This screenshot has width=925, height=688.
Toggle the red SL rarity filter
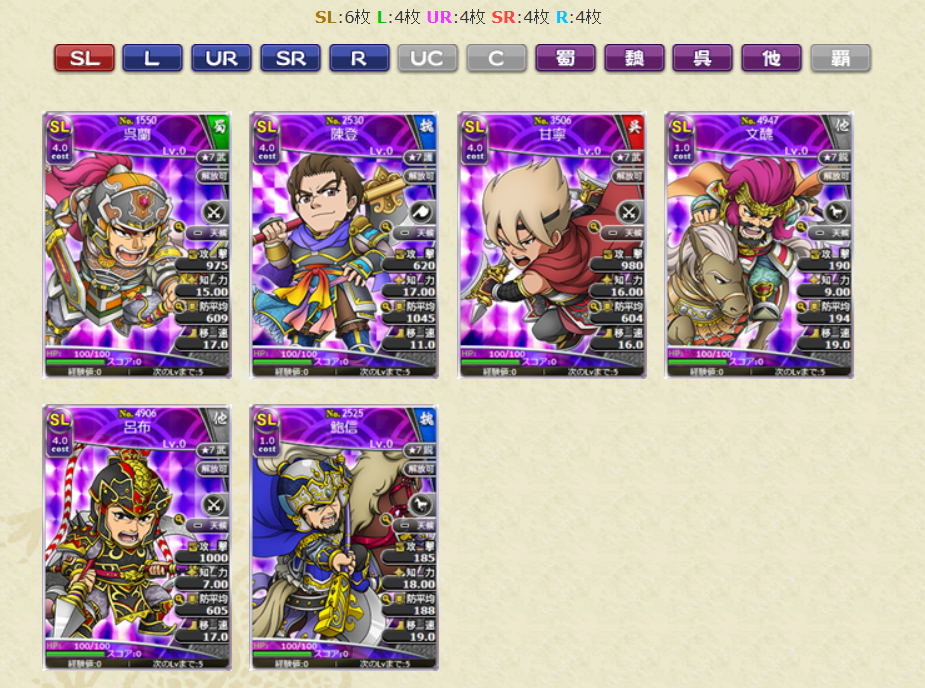click(84, 58)
